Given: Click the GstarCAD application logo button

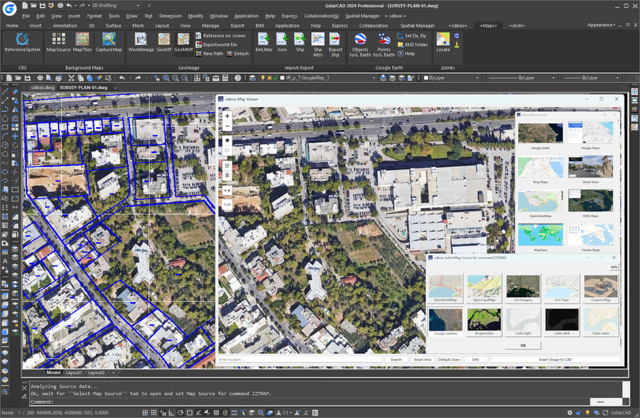Looking at the screenshot, I should [x=9, y=9].
